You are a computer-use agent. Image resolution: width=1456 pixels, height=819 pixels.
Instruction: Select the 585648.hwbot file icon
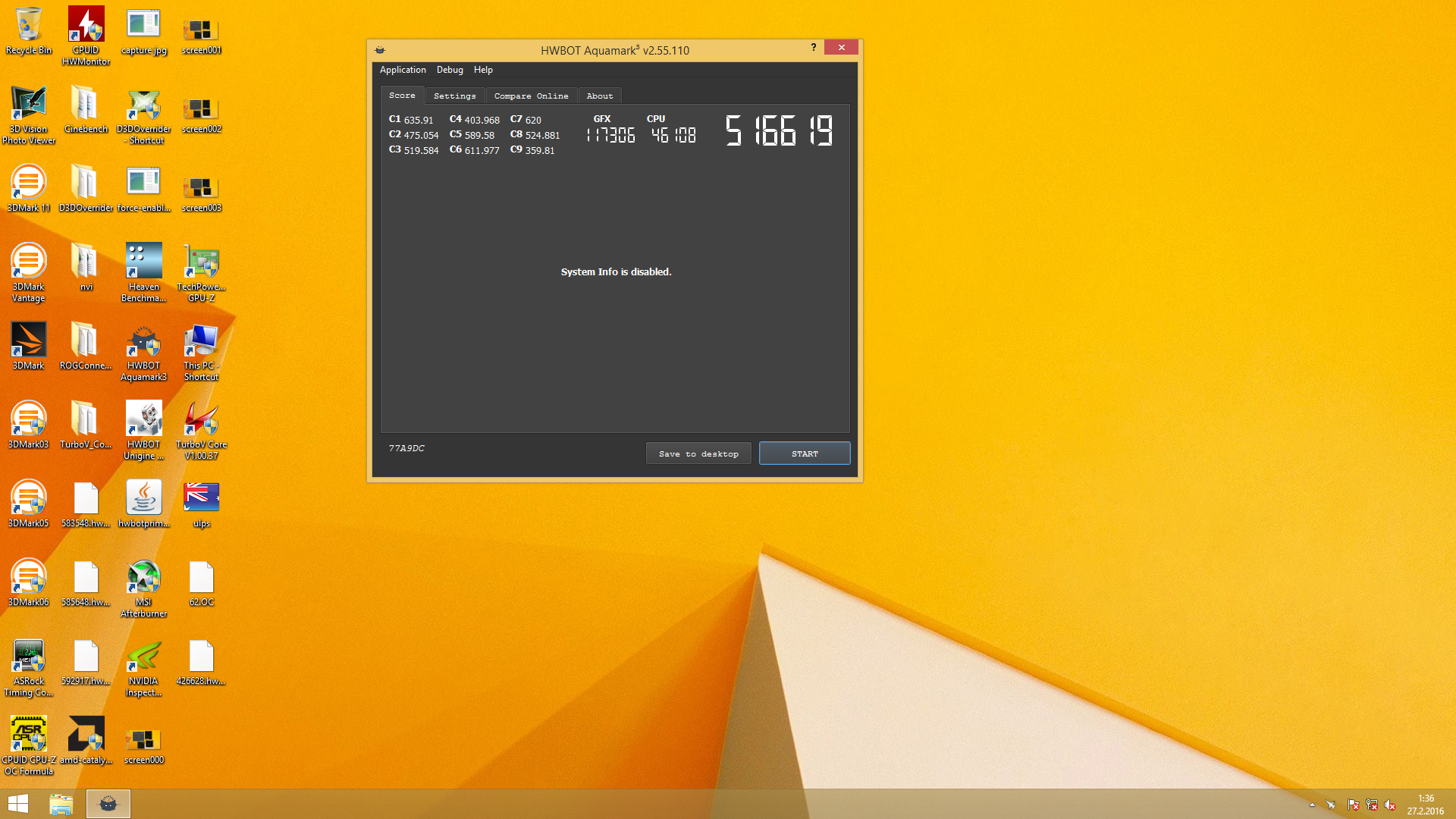pyautogui.click(x=86, y=583)
